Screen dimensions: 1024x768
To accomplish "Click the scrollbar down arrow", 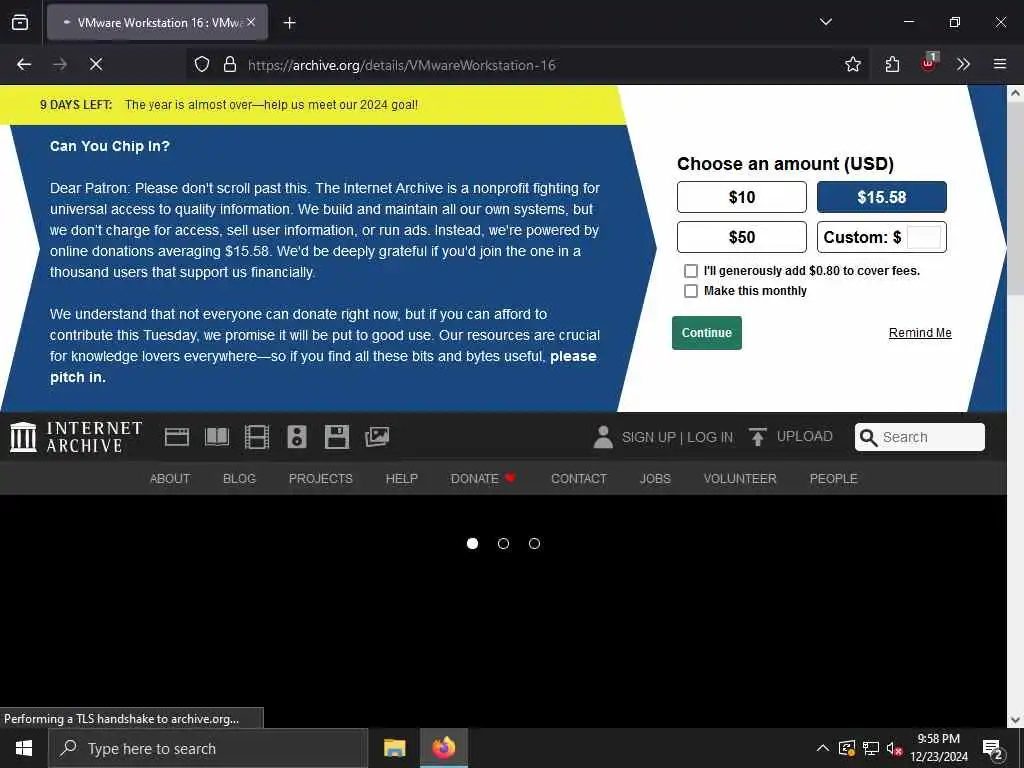I will (x=1015, y=720).
